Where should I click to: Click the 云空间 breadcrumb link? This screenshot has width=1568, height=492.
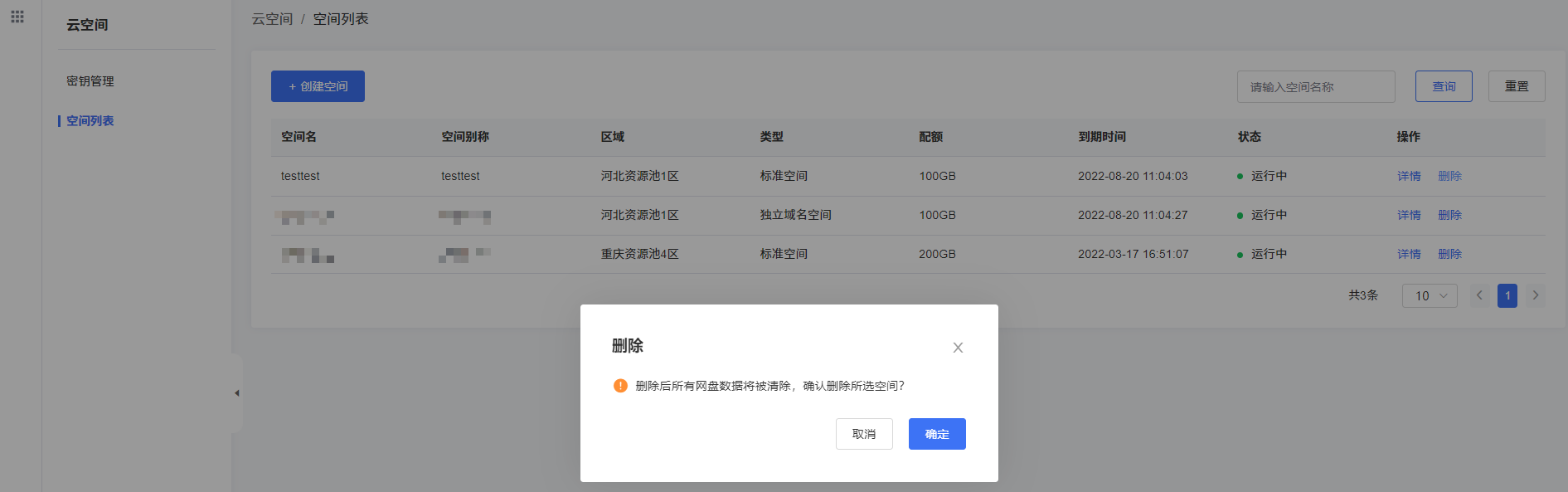272,19
